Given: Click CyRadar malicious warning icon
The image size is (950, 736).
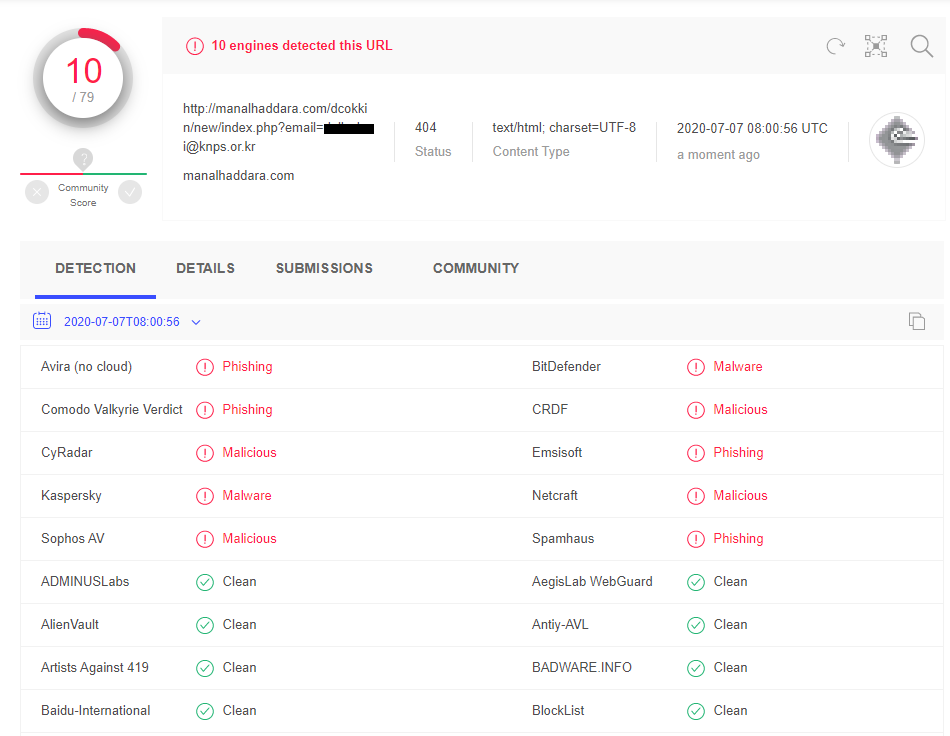Looking at the screenshot, I should pyautogui.click(x=205, y=453).
